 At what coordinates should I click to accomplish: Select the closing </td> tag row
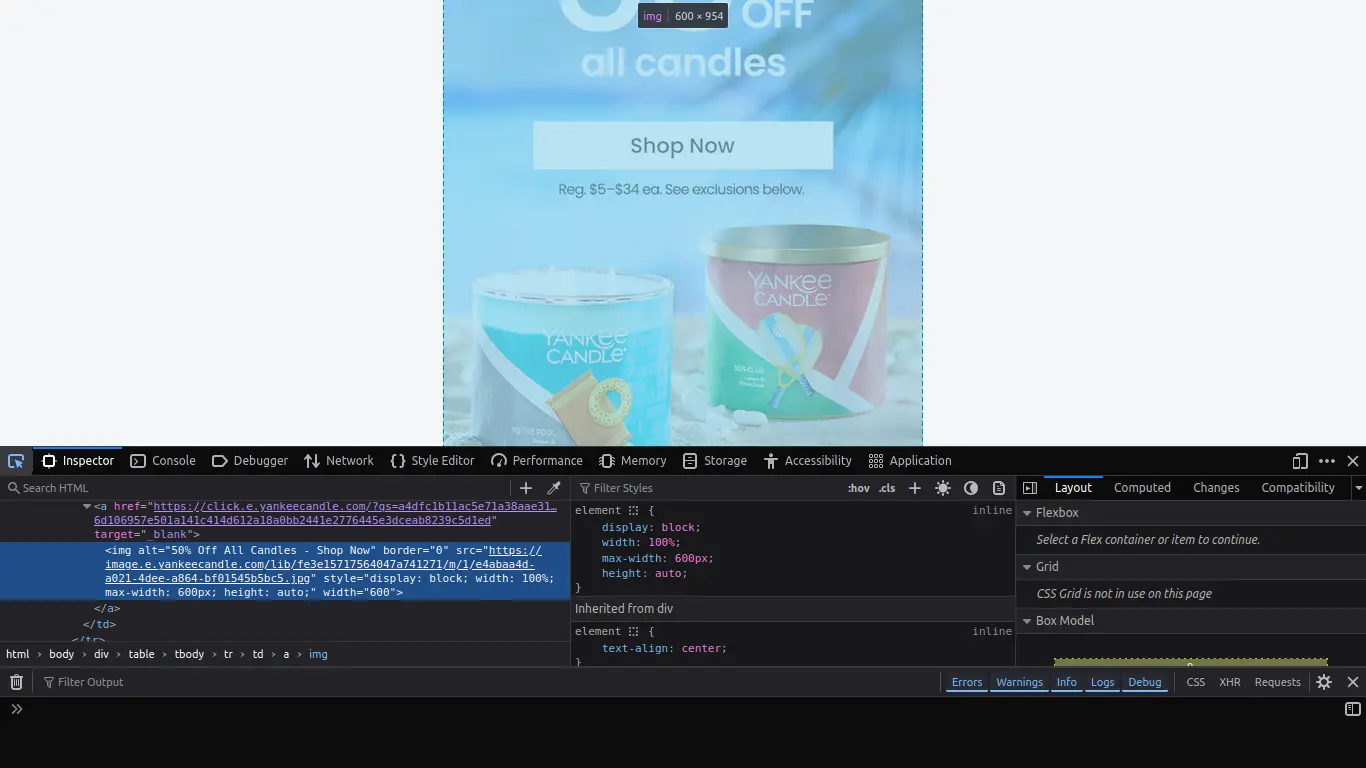99,624
